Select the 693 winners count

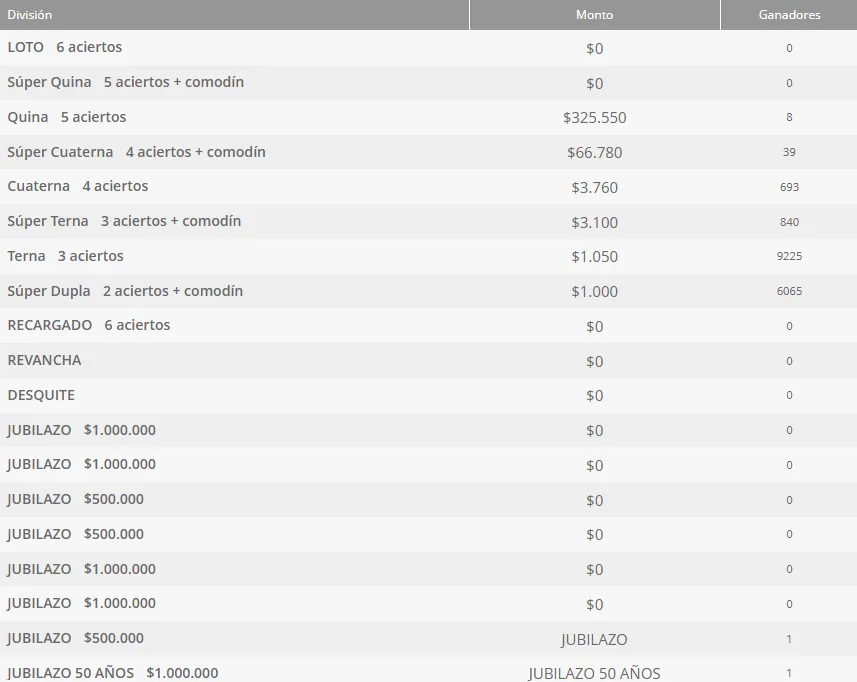789,187
